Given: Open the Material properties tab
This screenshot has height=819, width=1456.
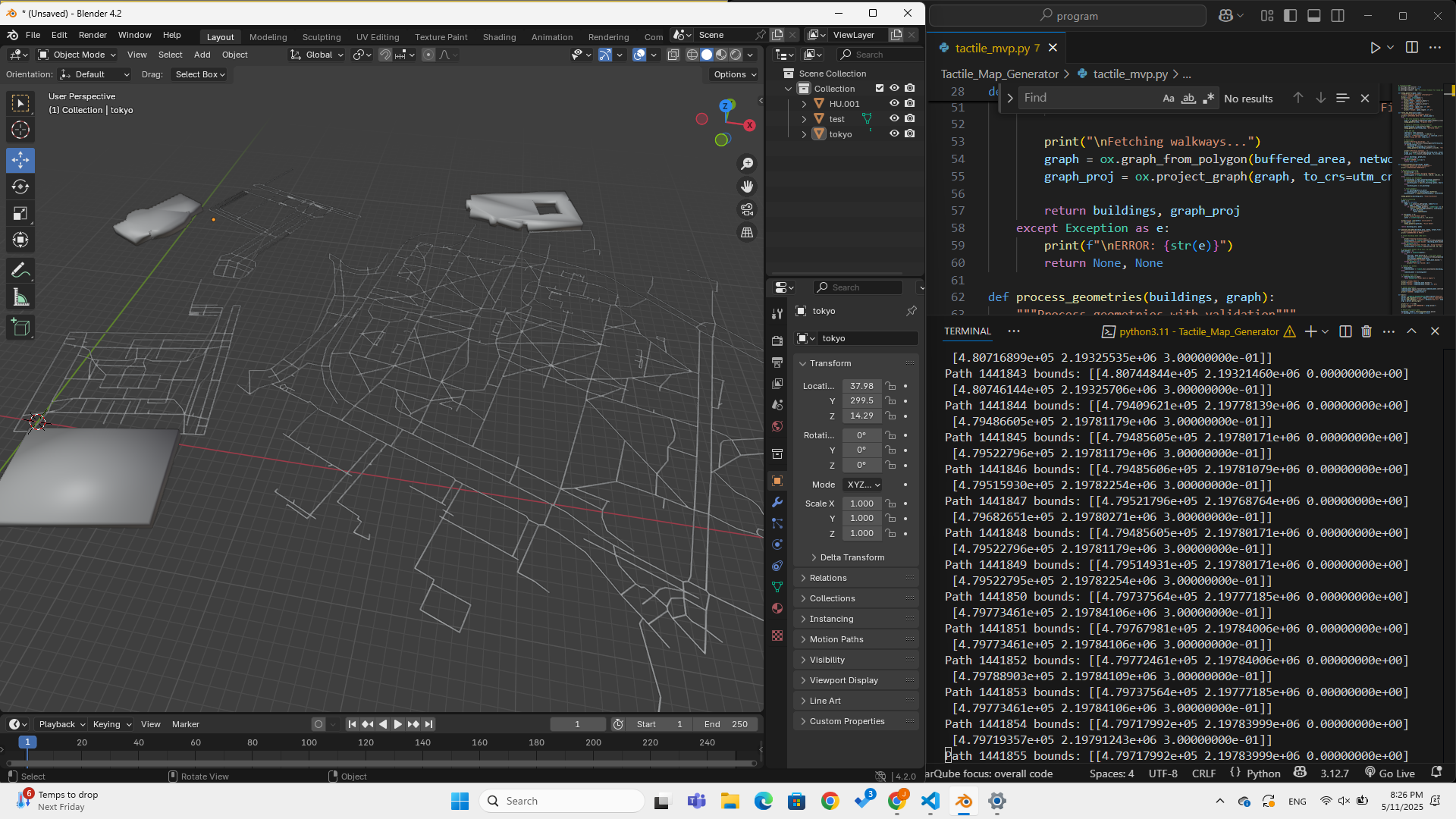Looking at the screenshot, I should (x=777, y=608).
